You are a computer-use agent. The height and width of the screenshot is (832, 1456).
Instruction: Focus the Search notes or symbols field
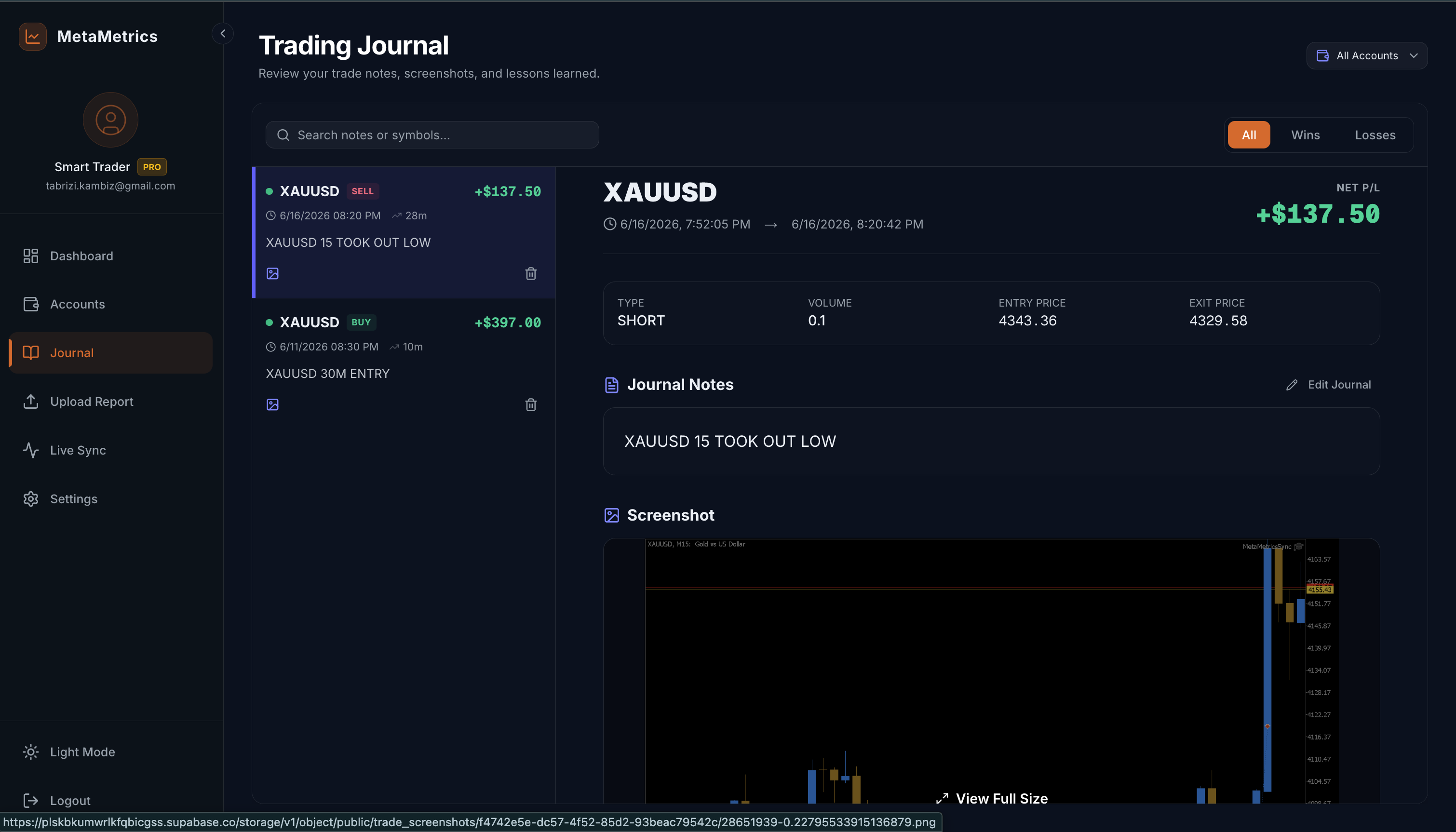(432, 135)
